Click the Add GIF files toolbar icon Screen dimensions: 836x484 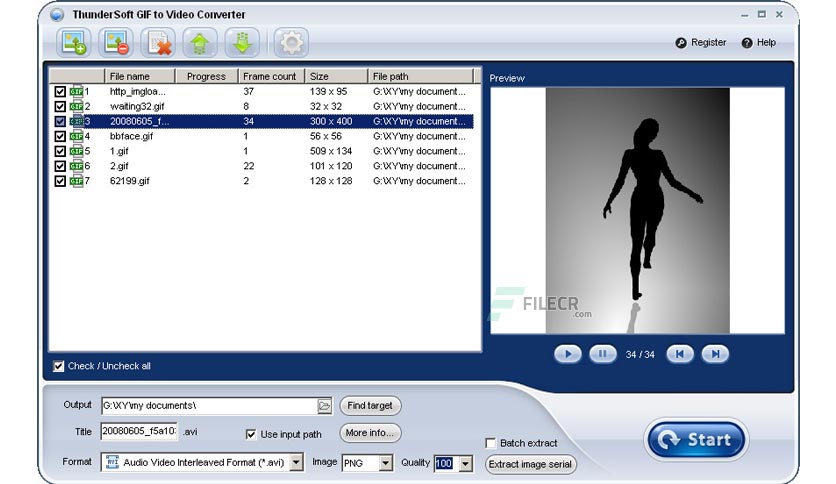point(74,43)
